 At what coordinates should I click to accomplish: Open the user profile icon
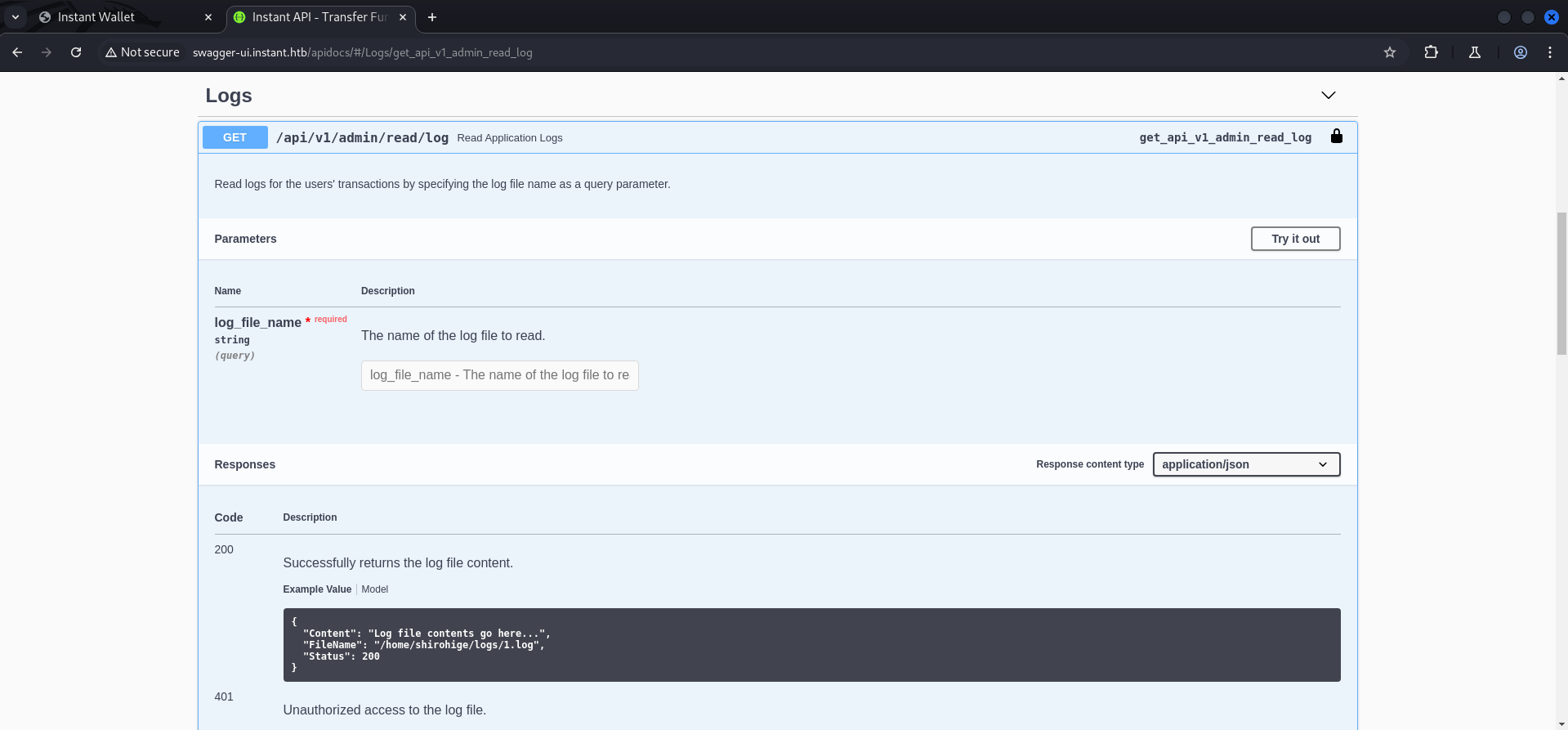click(x=1520, y=52)
